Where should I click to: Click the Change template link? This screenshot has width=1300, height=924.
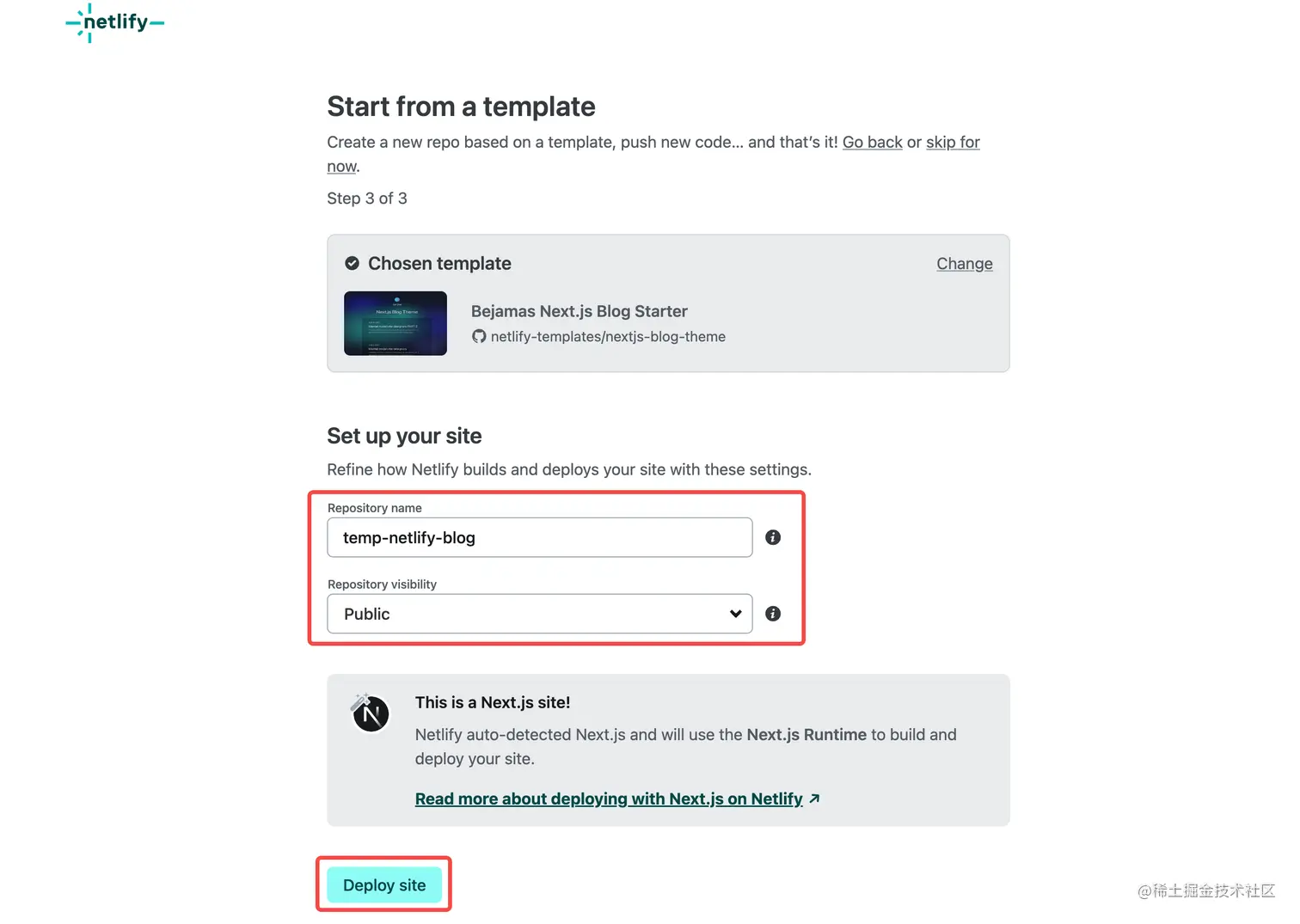click(x=965, y=264)
